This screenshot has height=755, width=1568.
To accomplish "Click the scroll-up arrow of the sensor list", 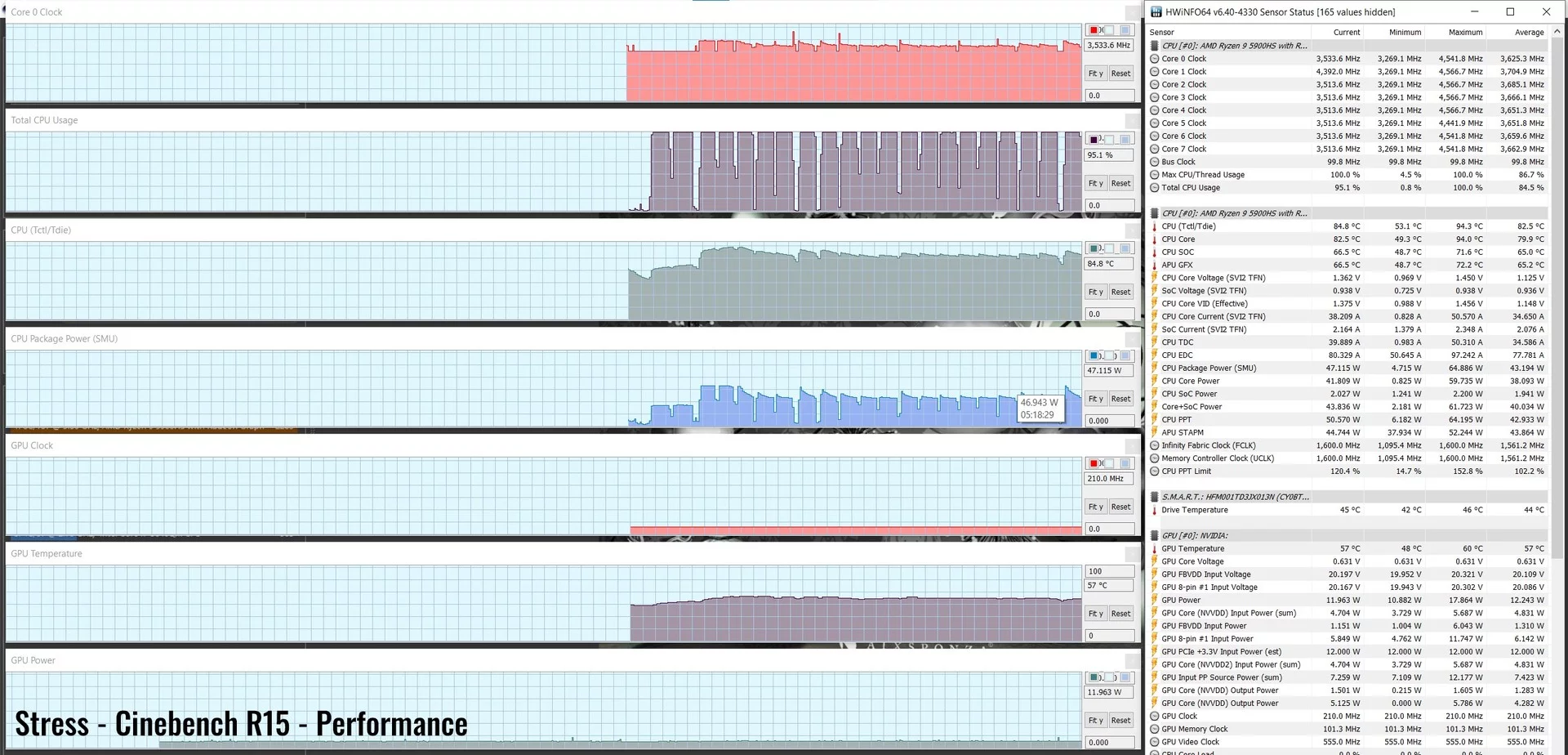I will [1557, 32].
